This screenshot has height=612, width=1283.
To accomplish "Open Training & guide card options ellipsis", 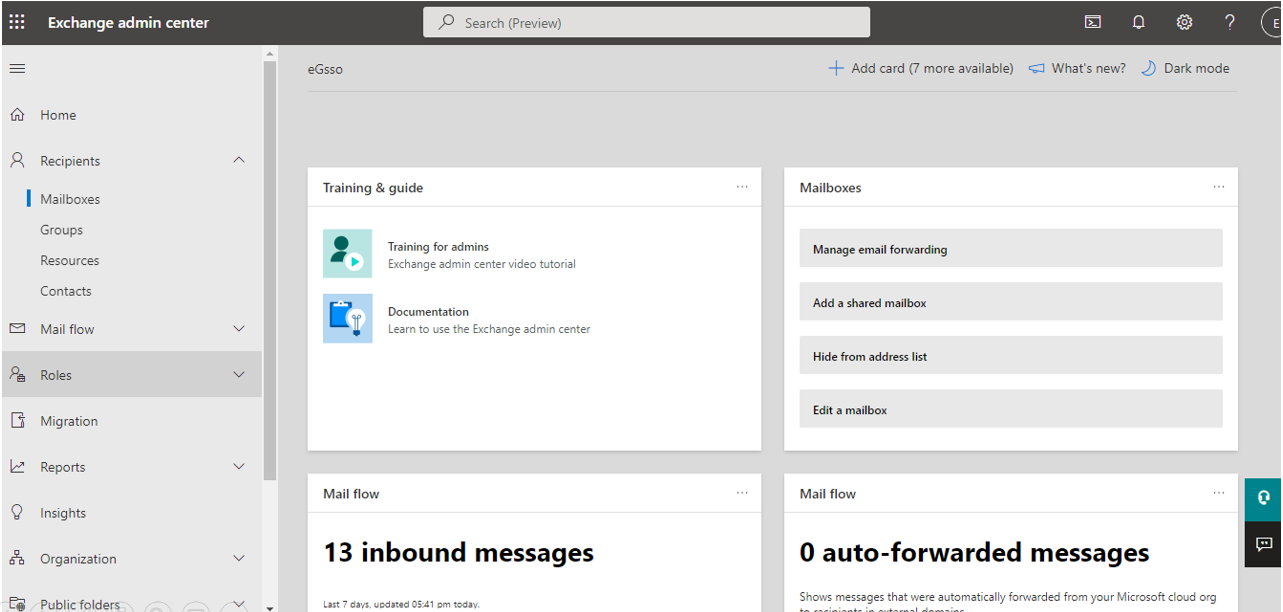I will 742,187.
